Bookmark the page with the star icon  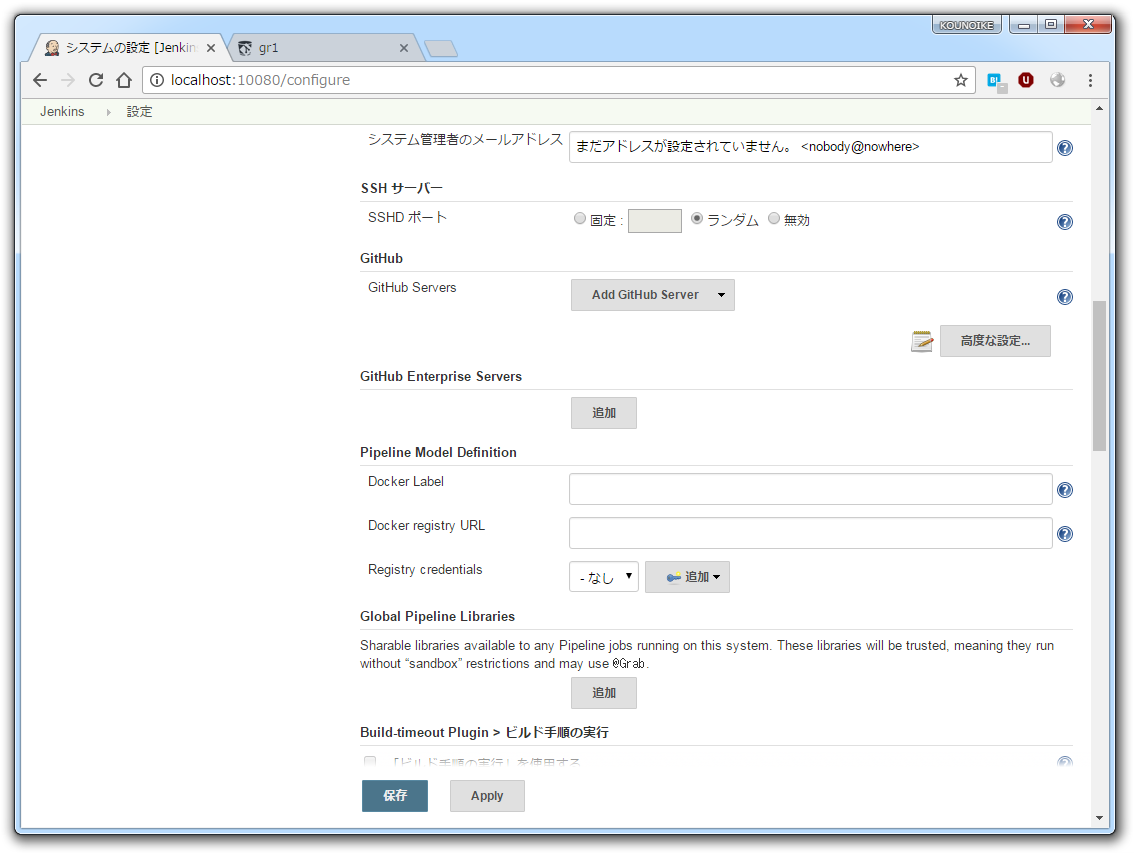point(959,80)
